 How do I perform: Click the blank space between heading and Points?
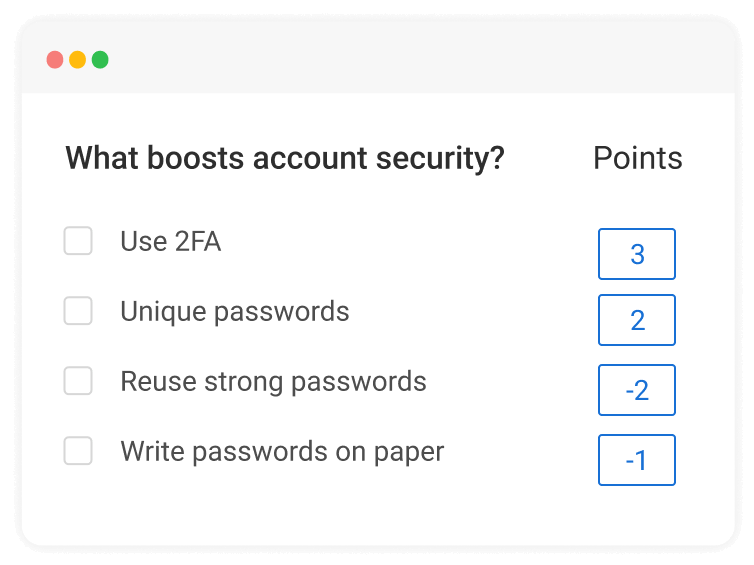click(x=548, y=158)
